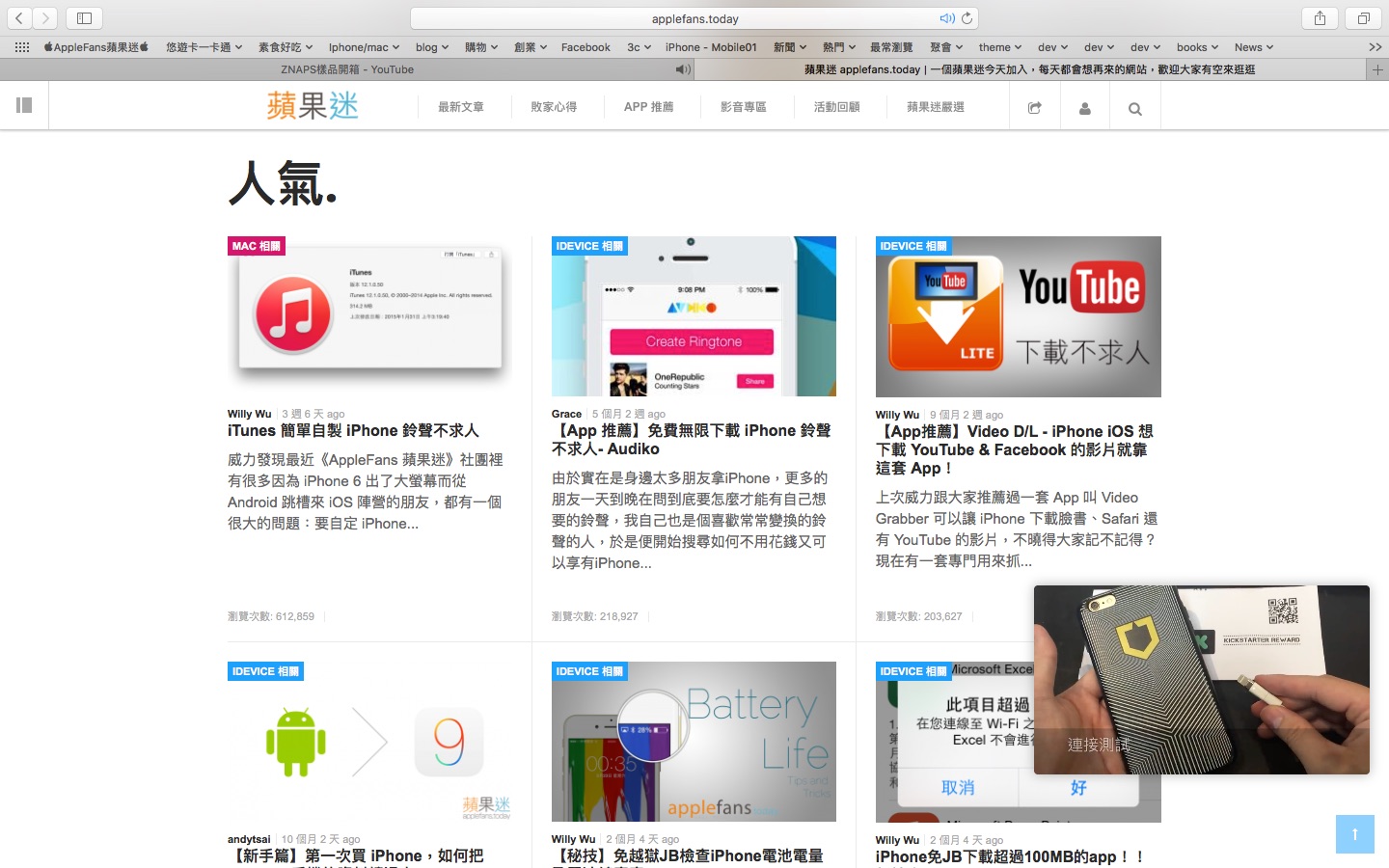
Task: Click the back-to-top arrow button
Action: [x=1354, y=834]
